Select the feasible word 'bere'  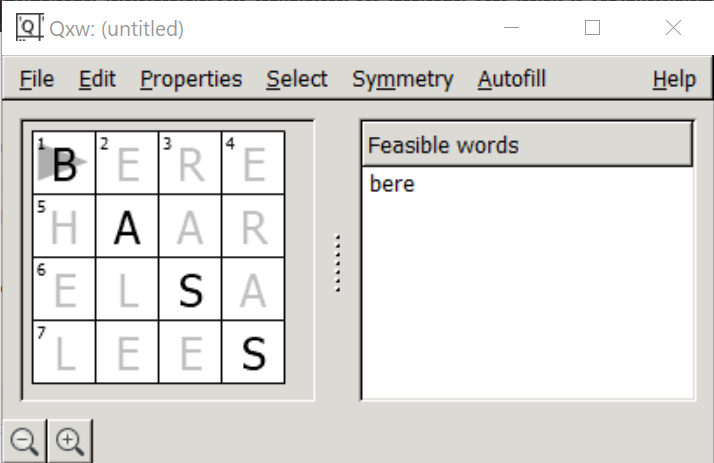coord(391,185)
